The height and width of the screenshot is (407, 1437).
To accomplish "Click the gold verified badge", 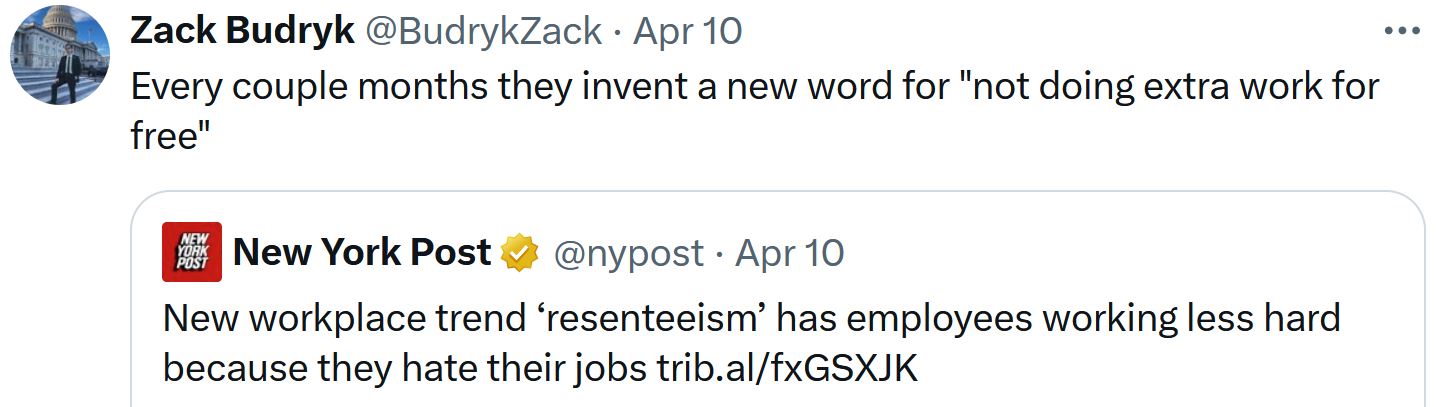I will (x=520, y=253).
